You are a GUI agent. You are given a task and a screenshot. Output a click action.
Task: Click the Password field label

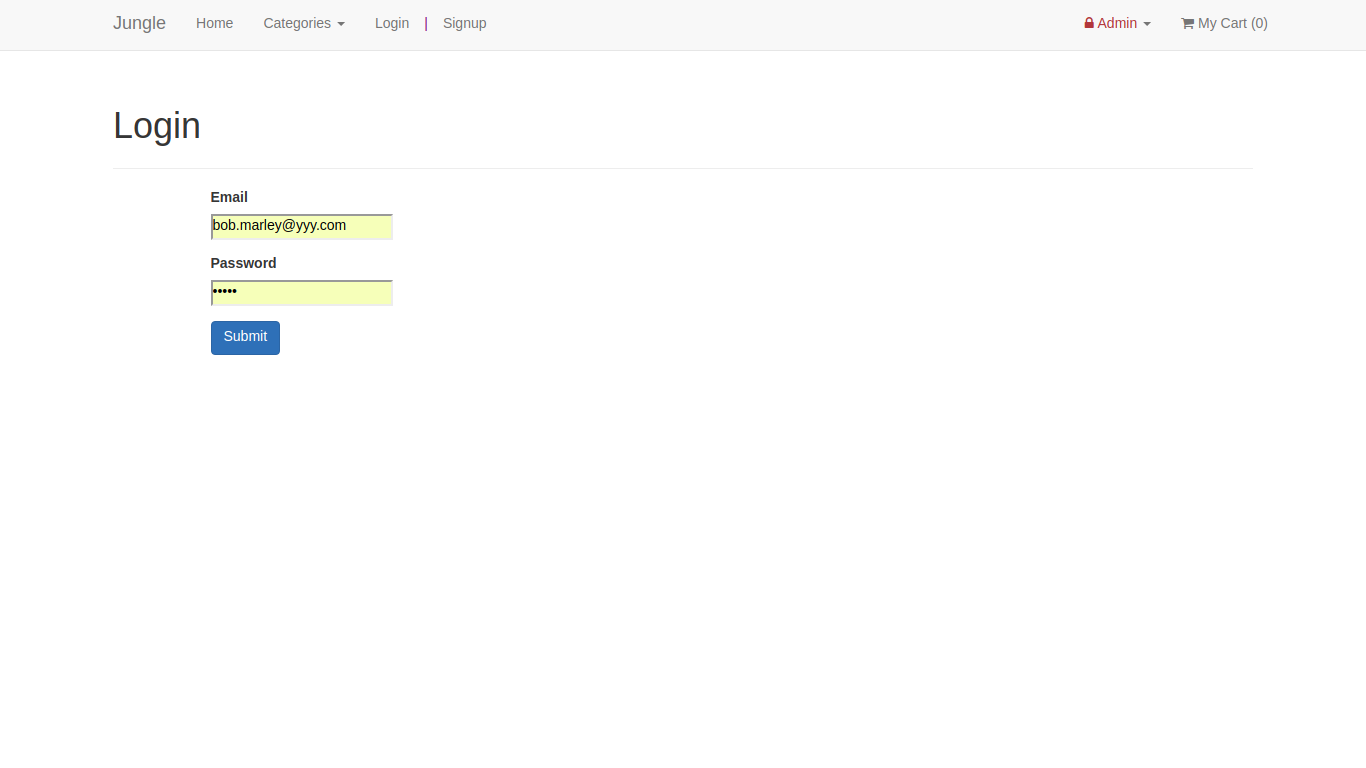tap(243, 263)
